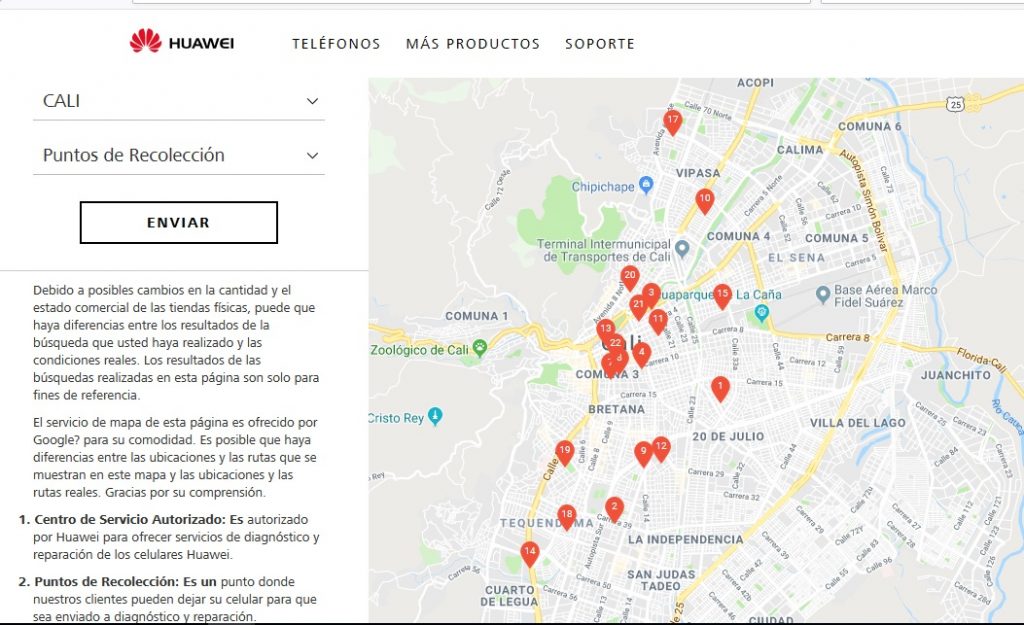Click the TEQUENDAMA map label
1024x625 pixels.
click(x=547, y=523)
